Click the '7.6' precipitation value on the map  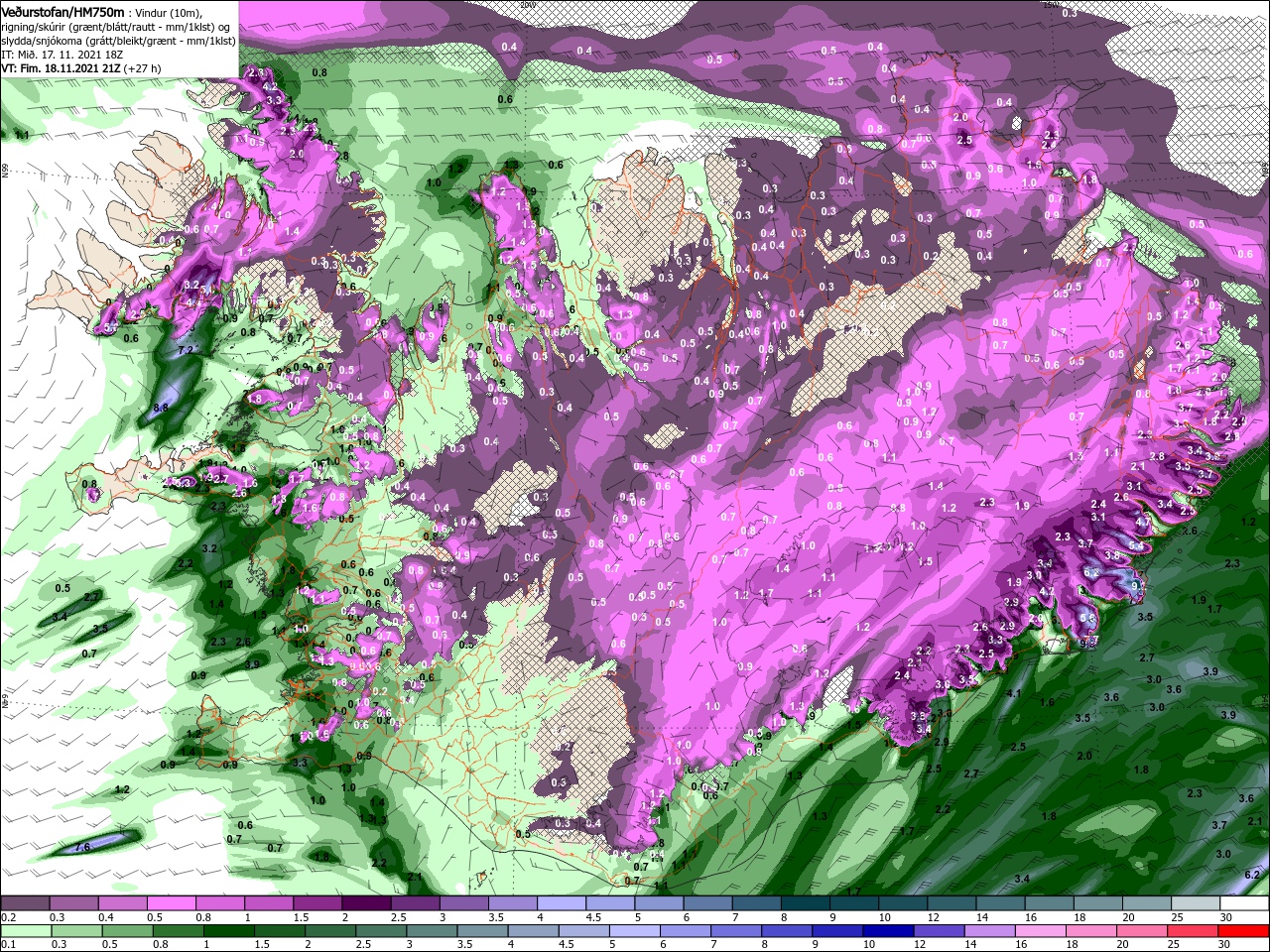[83, 846]
